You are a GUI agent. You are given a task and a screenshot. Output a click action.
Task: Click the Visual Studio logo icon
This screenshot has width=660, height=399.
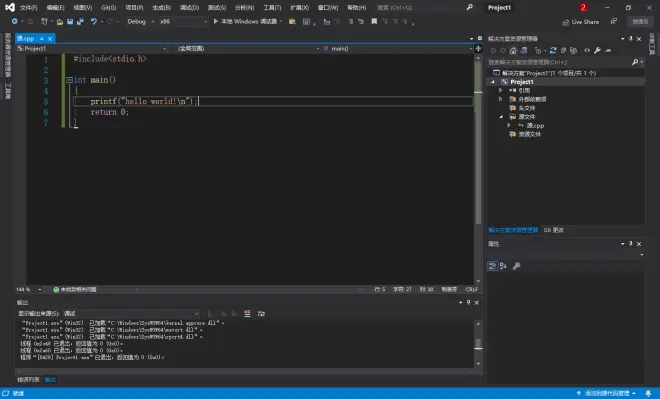10,7
